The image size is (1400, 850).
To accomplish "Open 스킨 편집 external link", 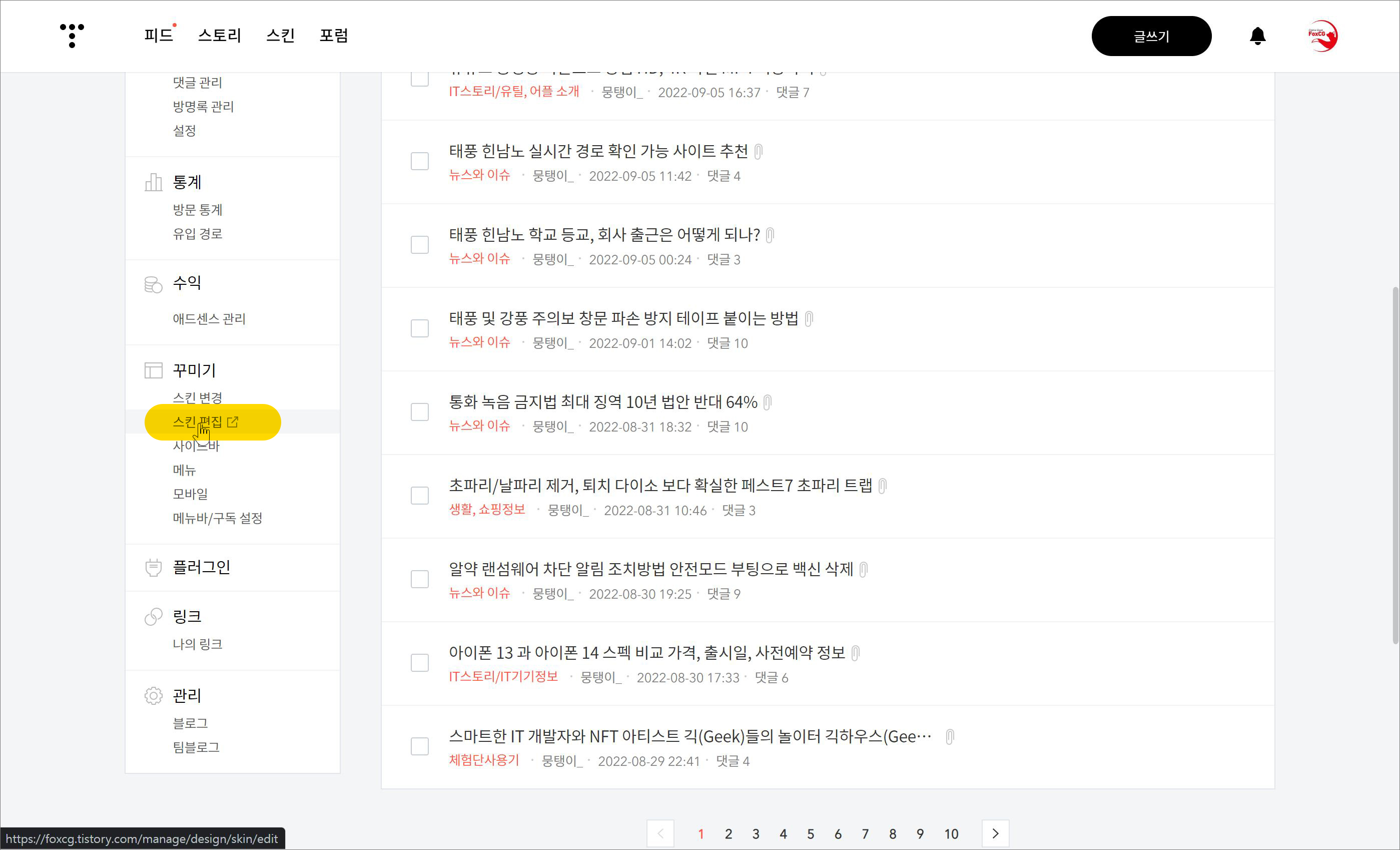I will pyautogui.click(x=205, y=422).
